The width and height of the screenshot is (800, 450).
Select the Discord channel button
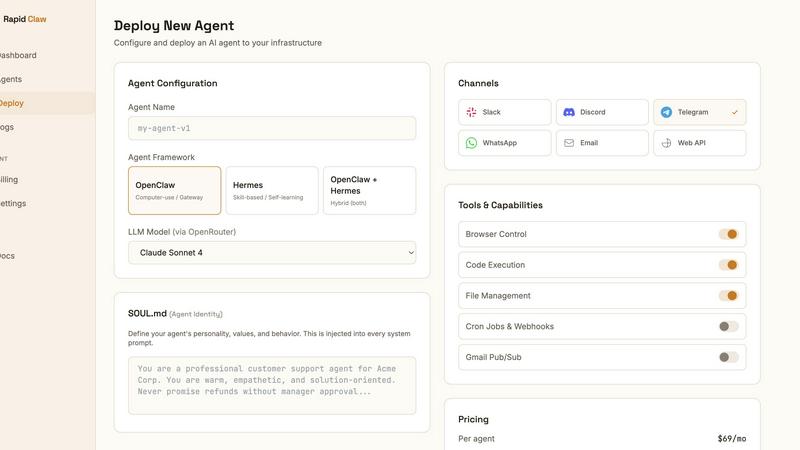(x=602, y=112)
